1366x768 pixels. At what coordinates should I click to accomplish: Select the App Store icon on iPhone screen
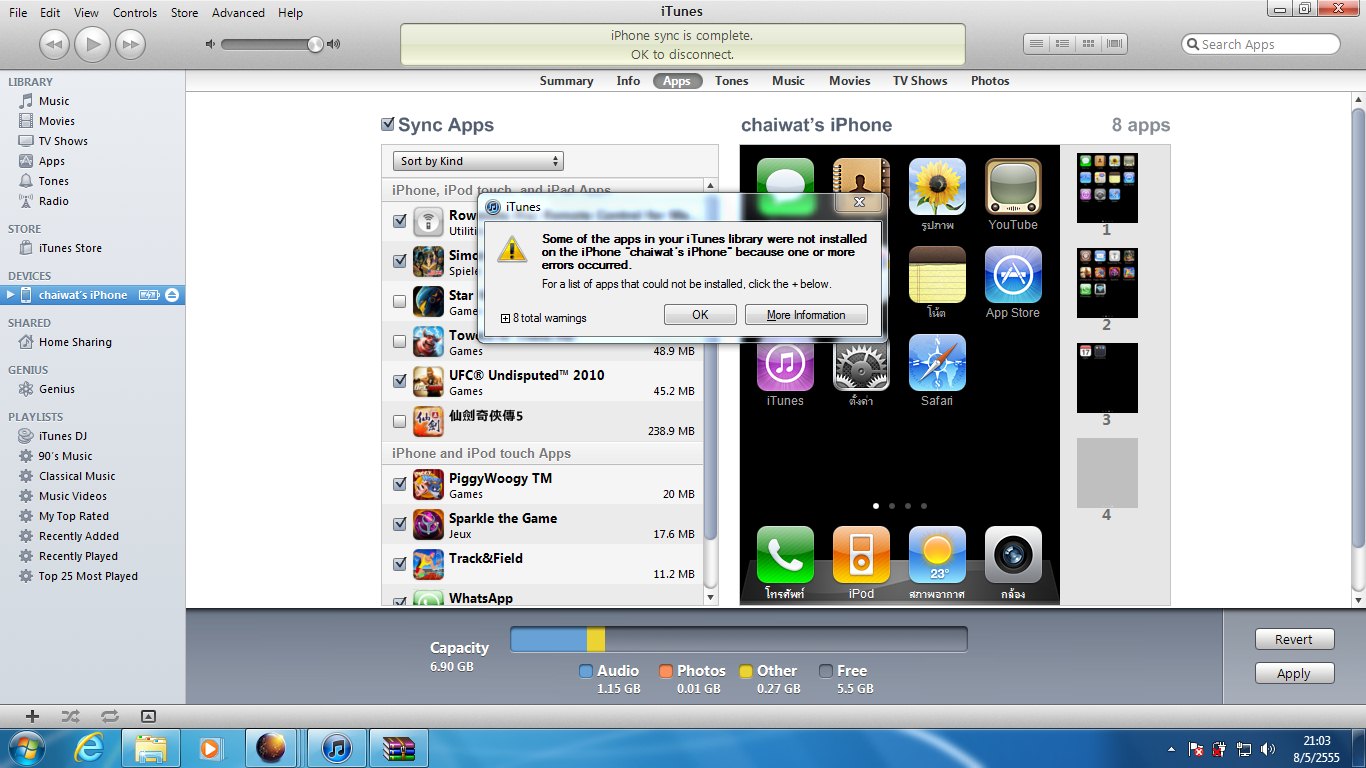pyautogui.click(x=1013, y=274)
